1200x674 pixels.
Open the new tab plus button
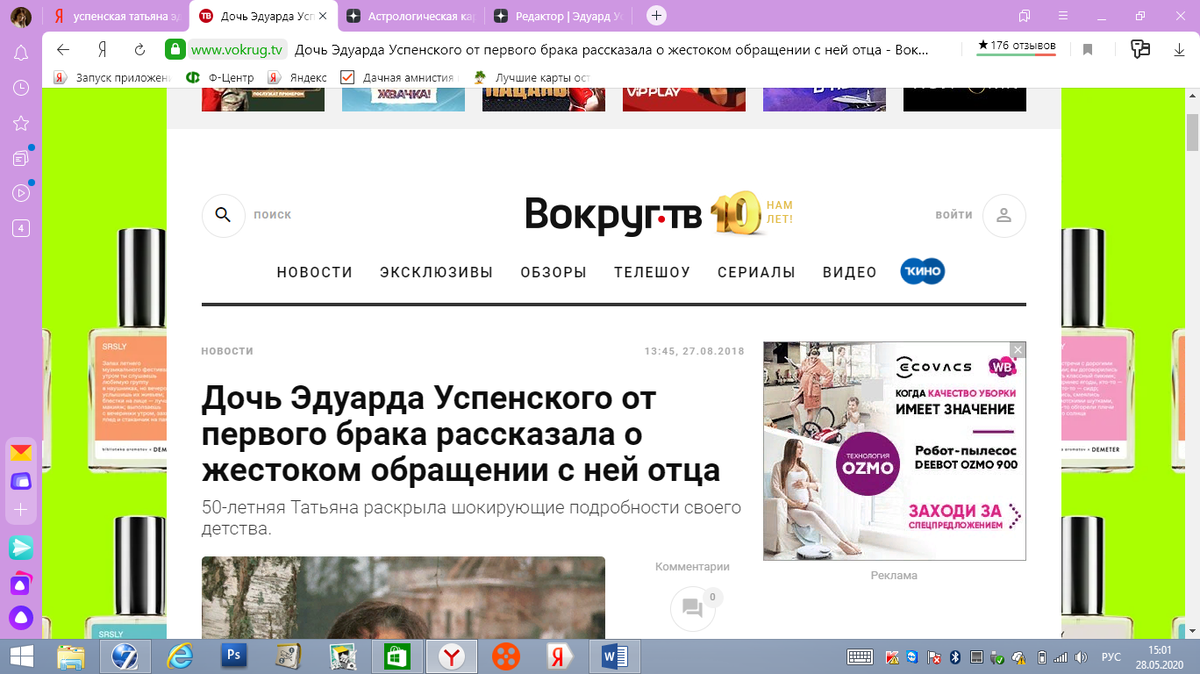(656, 16)
